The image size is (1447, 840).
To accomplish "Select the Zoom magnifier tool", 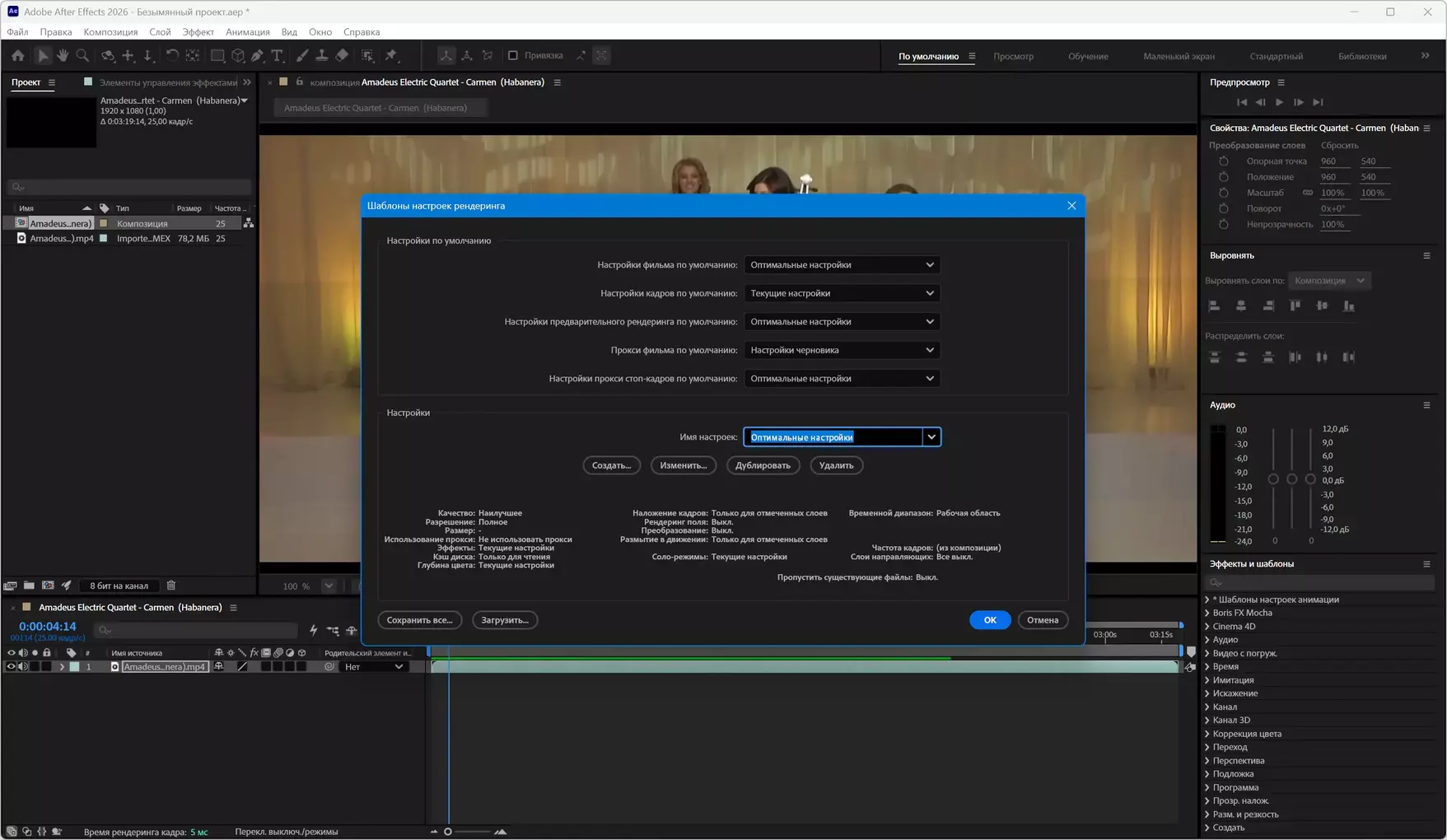I will (x=82, y=56).
